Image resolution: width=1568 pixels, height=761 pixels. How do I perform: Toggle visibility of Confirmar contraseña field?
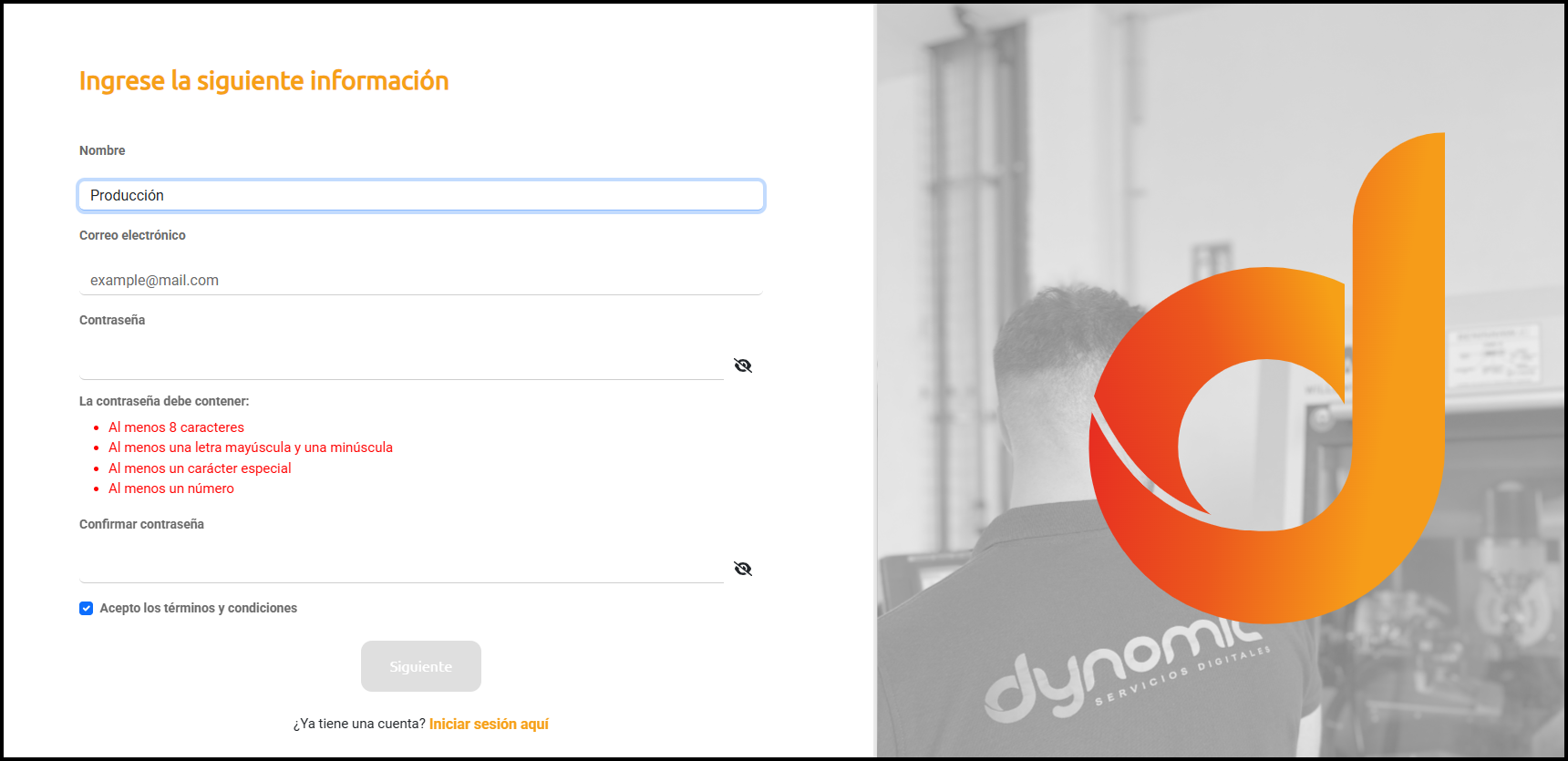(x=743, y=569)
